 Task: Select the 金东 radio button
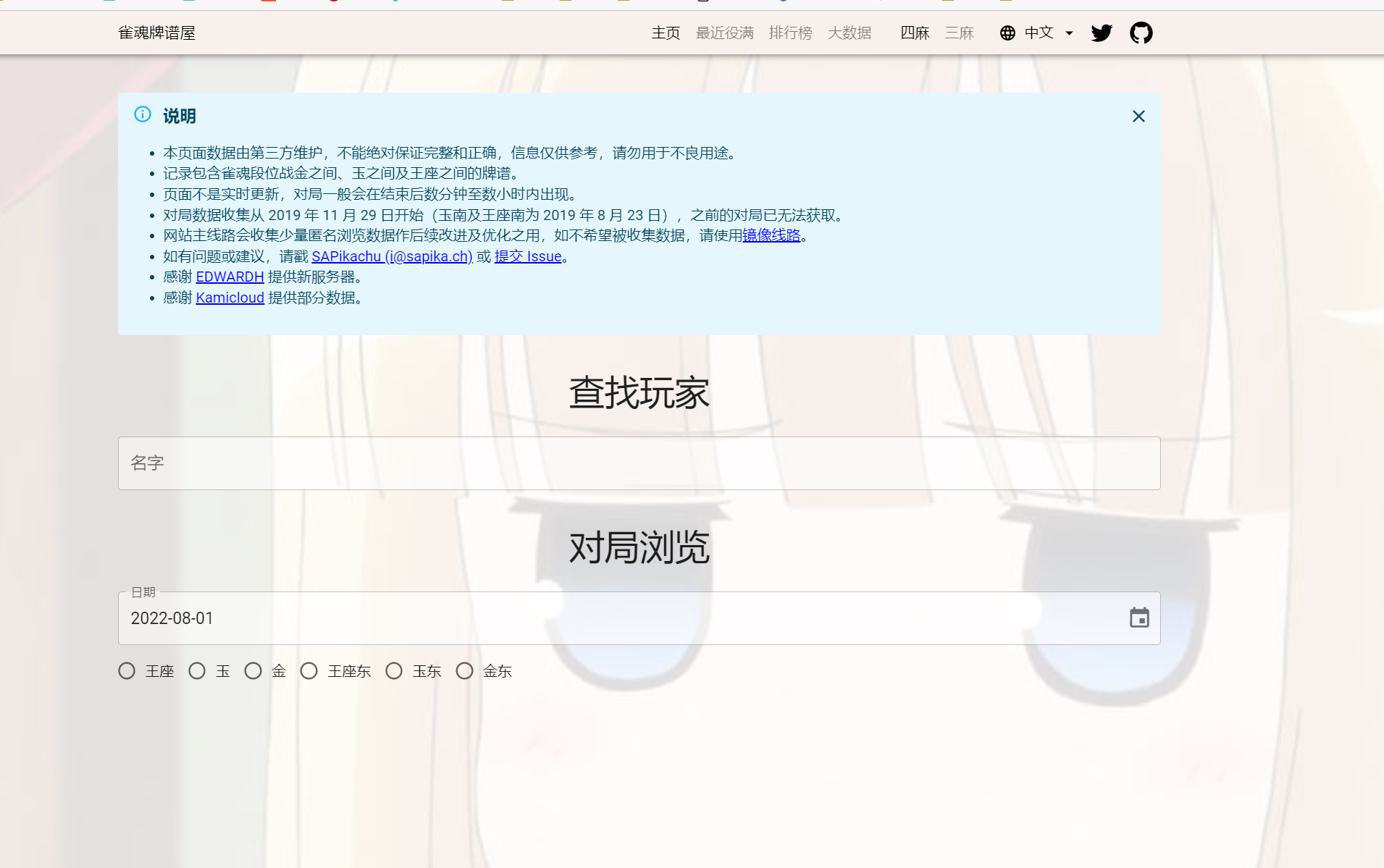(465, 671)
